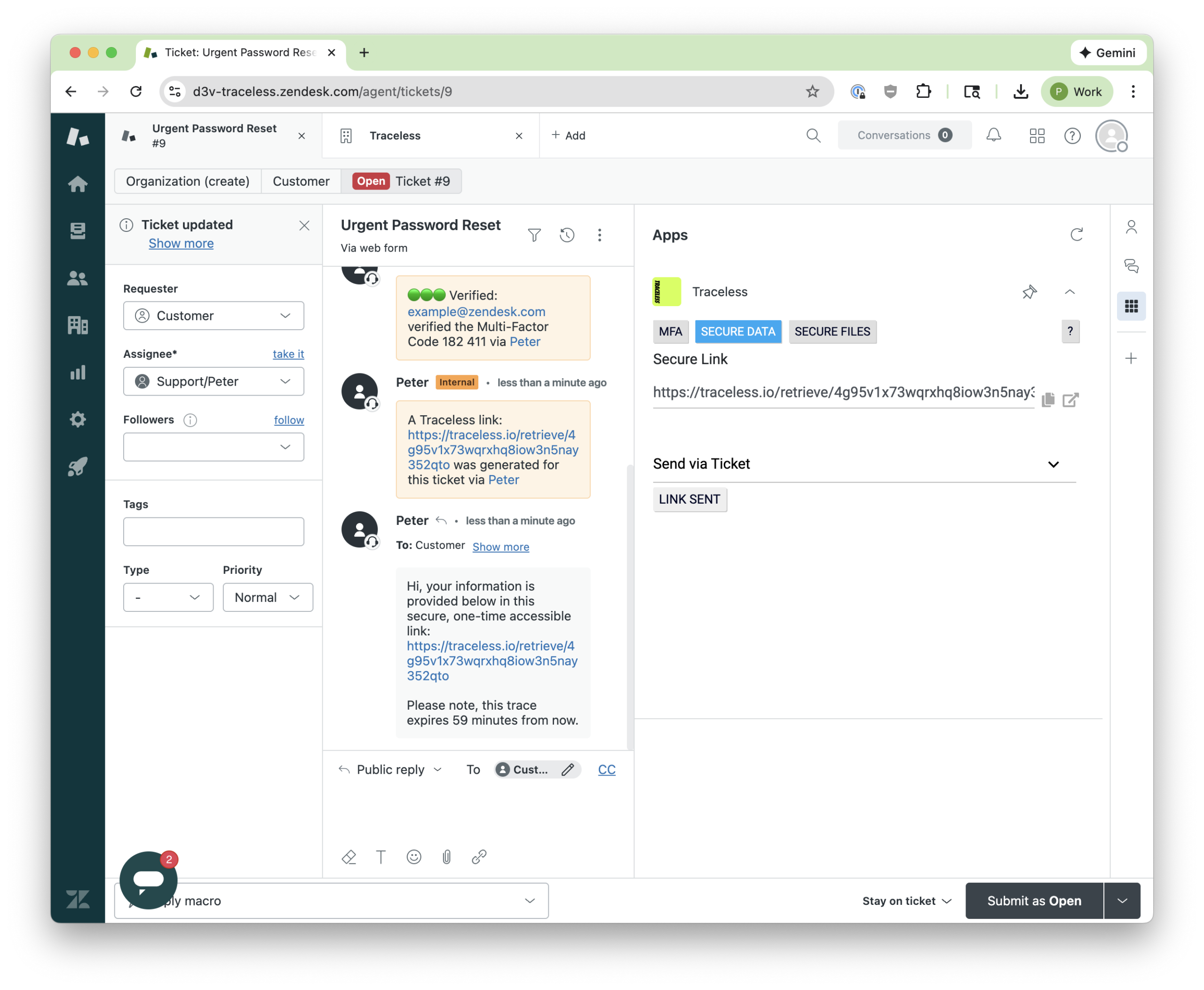Click the take it link
1204x990 pixels.
(x=288, y=354)
